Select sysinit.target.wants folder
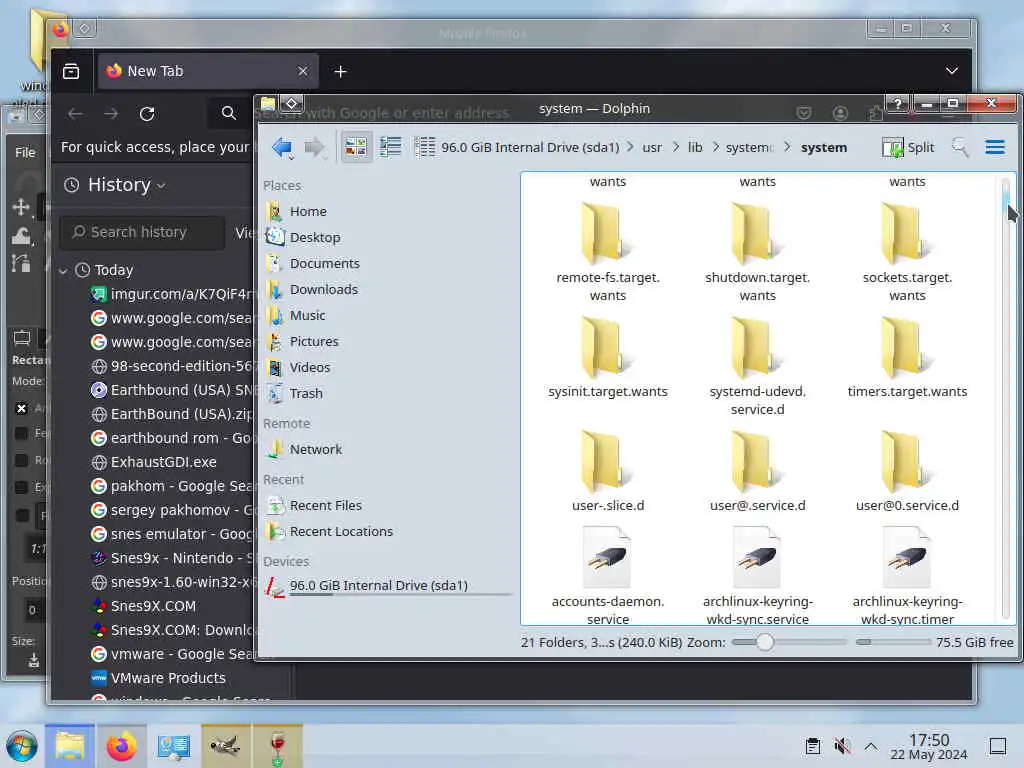Image resolution: width=1024 pixels, height=768 pixels. [x=607, y=357]
